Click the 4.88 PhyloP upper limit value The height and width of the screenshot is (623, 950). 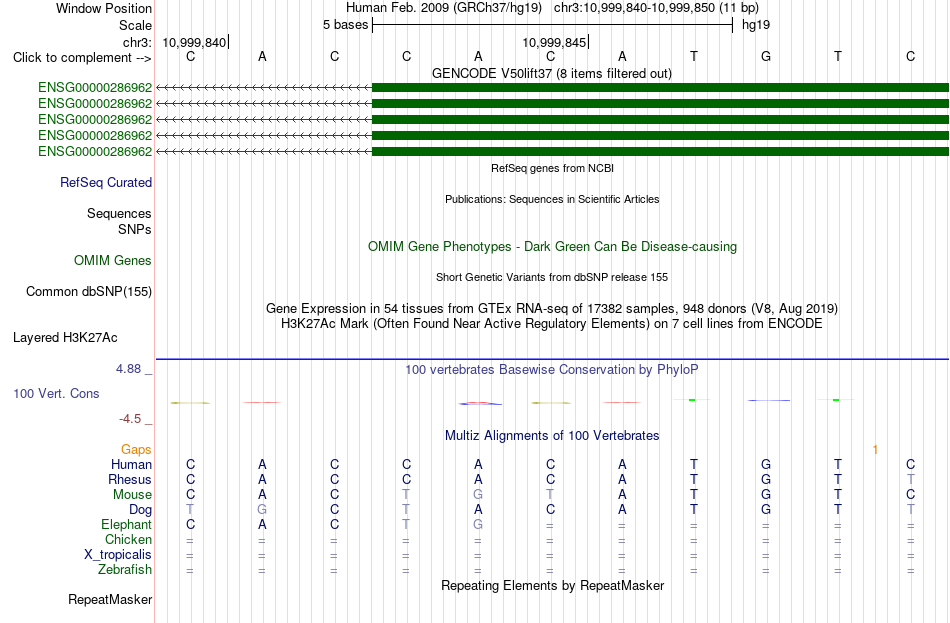[x=128, y=369]
